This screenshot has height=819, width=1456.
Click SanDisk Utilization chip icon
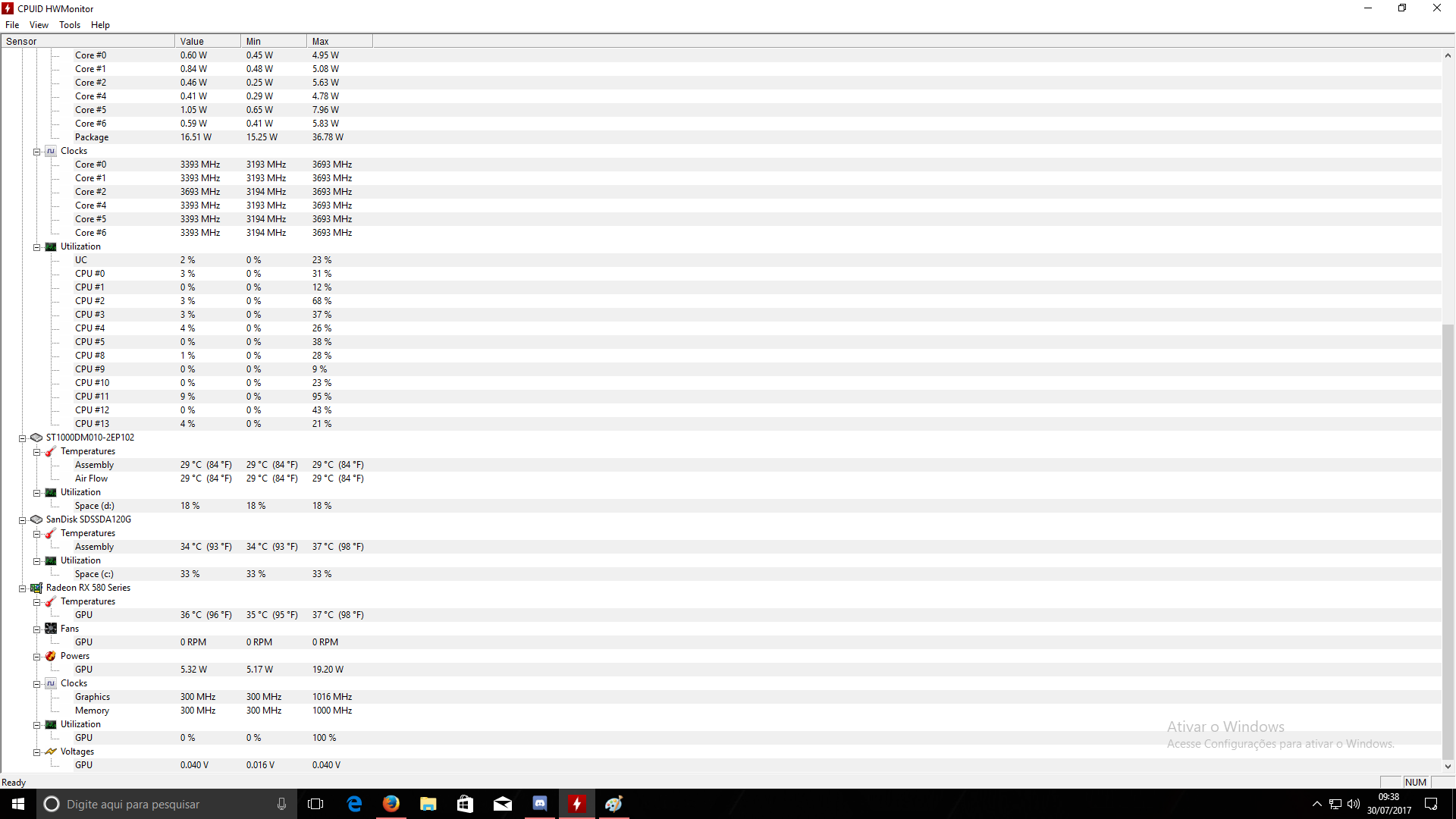click(x=51, y=560)
